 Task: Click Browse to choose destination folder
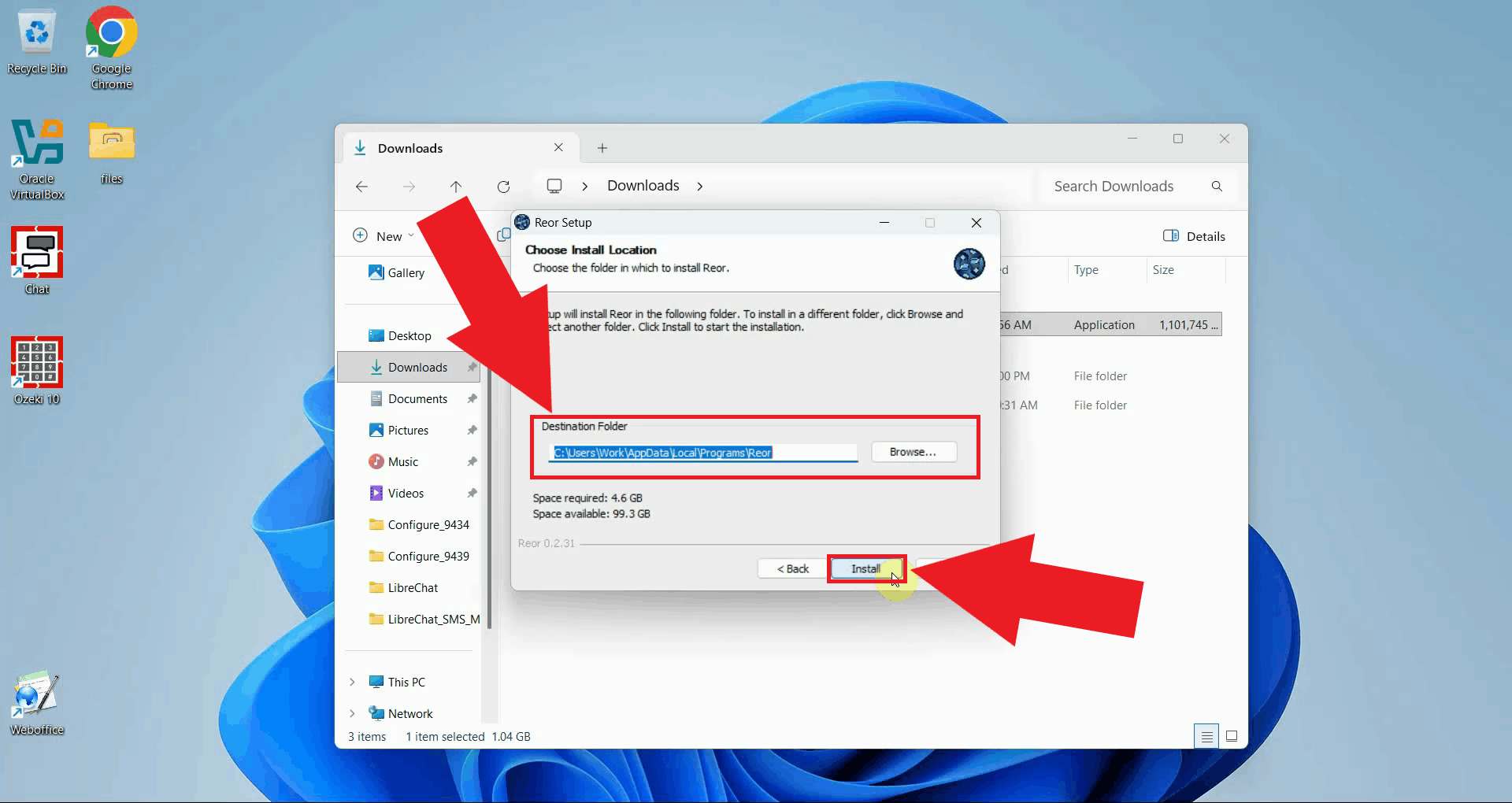coord(913,452)
